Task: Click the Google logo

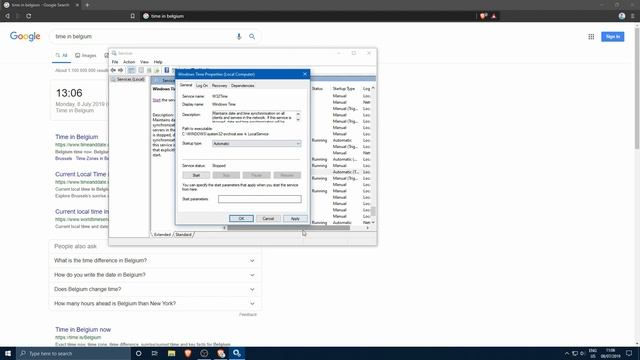Action: tap(25, 36)
